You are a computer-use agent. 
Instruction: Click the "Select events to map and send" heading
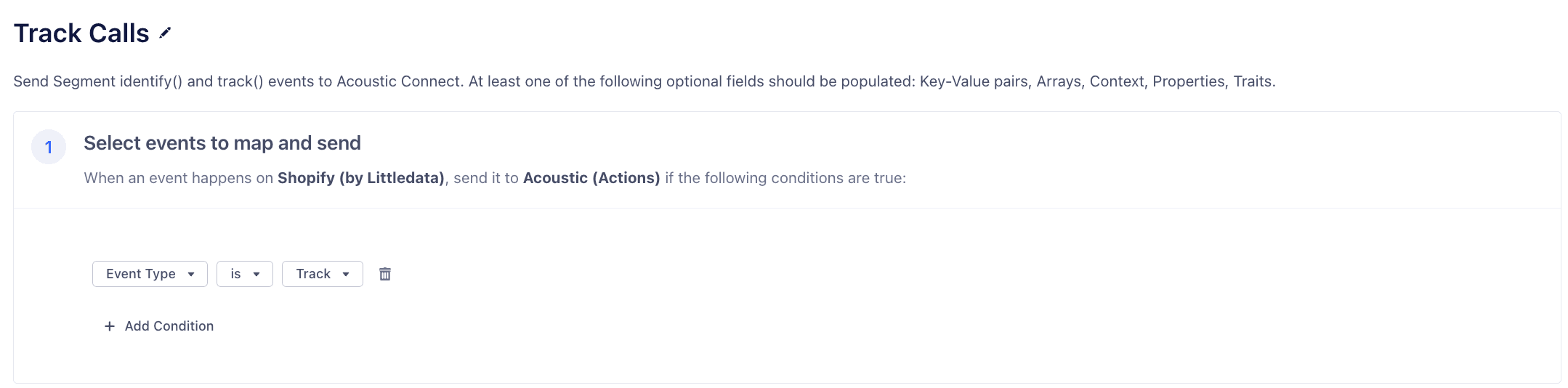pos(222,143)
